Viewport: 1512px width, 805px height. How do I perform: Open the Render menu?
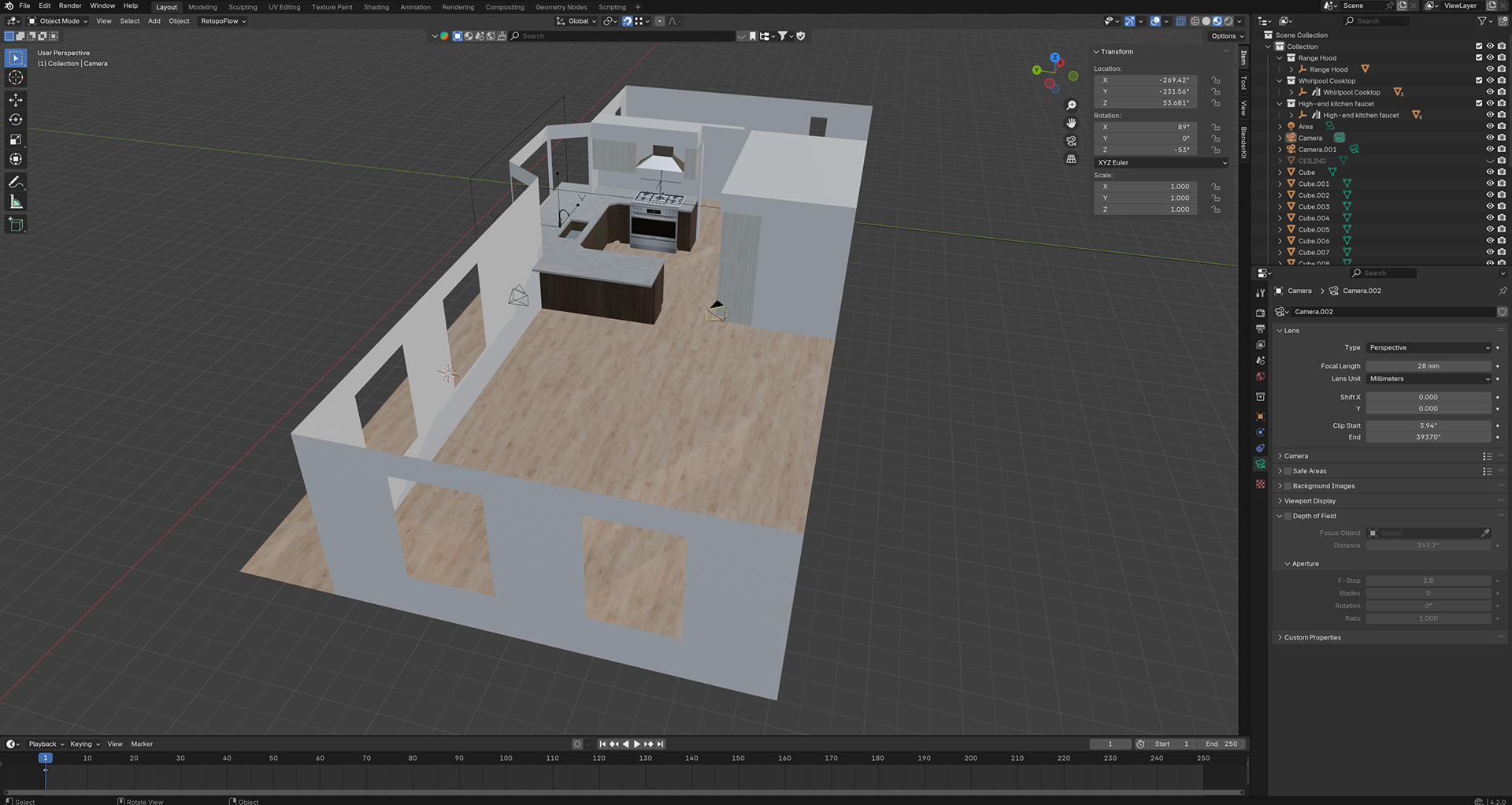[70, 6]
